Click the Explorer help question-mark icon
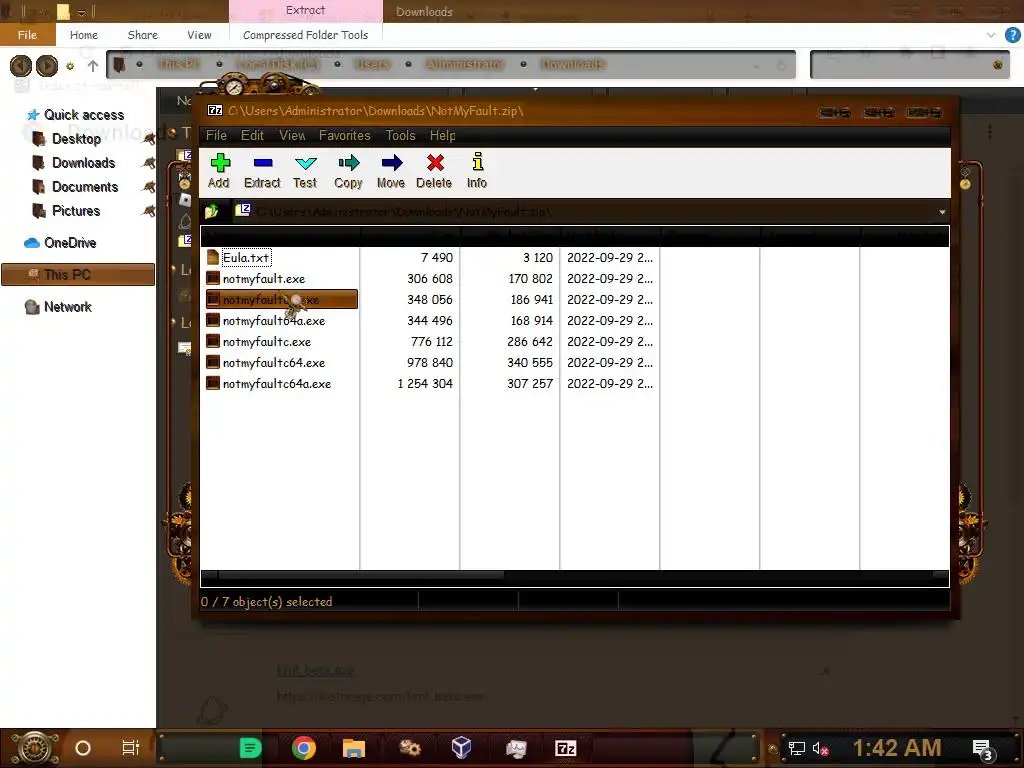This screenshot has width=1024, height=768. pyautogui.click(x=1012, y=35)
